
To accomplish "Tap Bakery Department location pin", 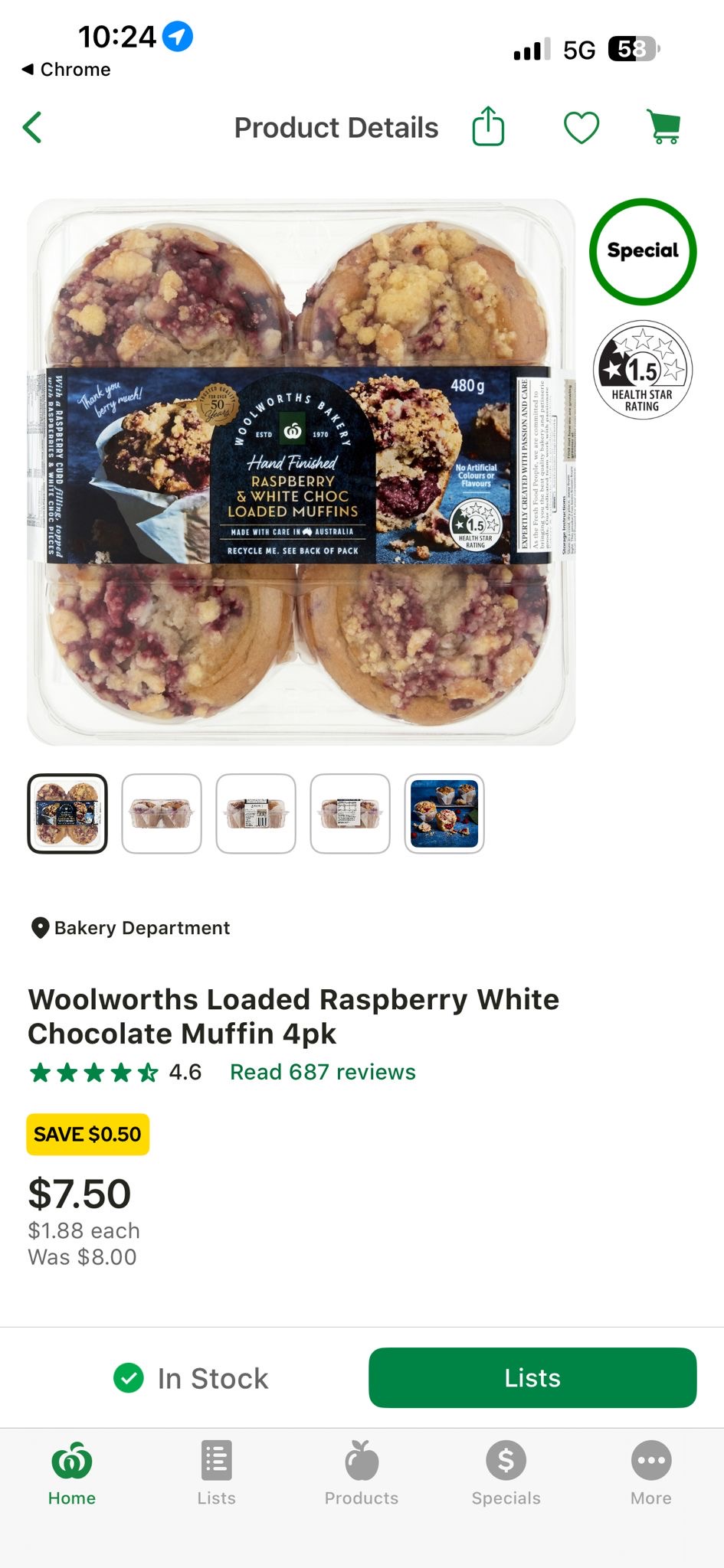I will pos(40,928).
